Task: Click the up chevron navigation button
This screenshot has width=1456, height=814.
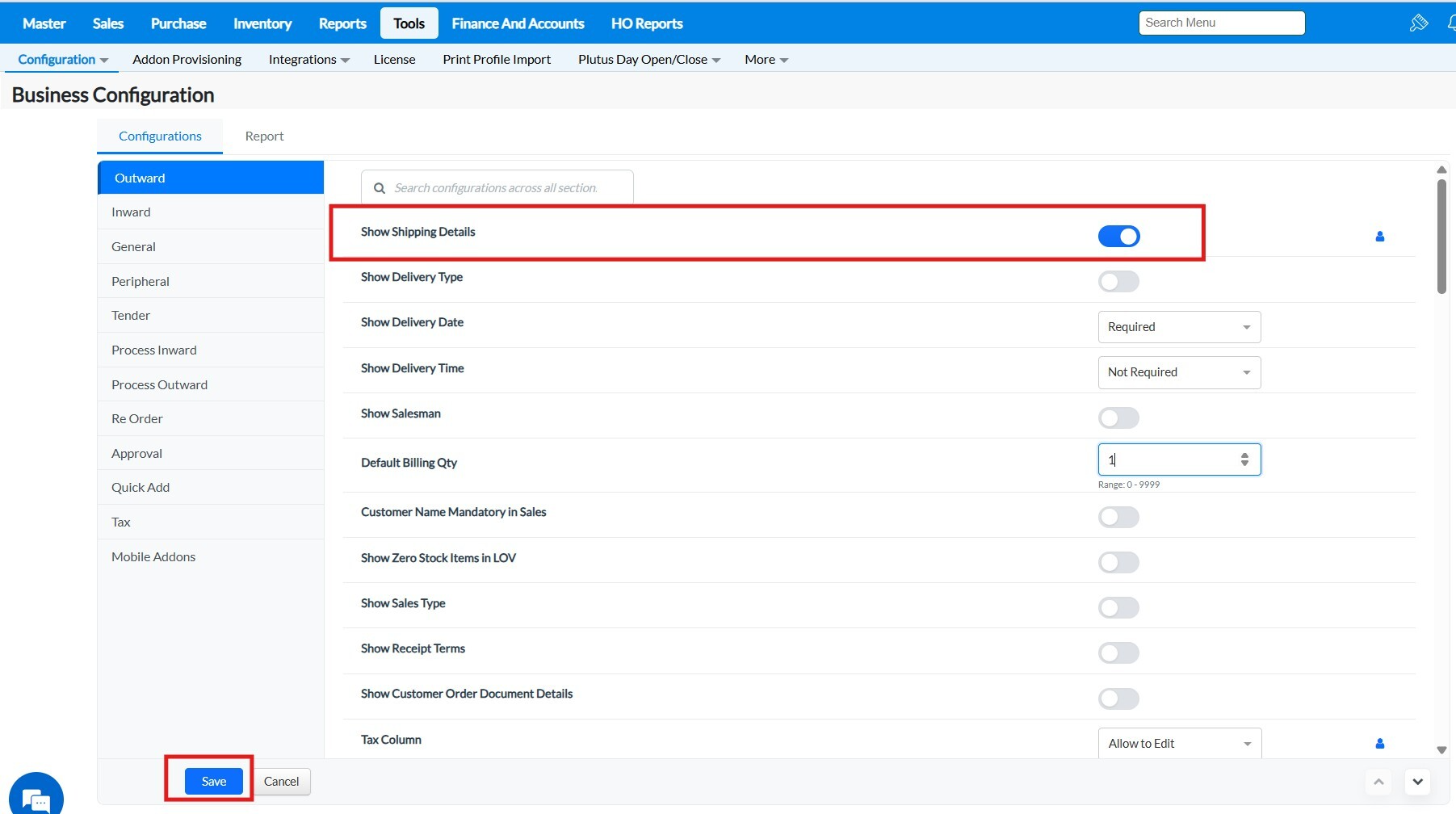Action: 1378,782
